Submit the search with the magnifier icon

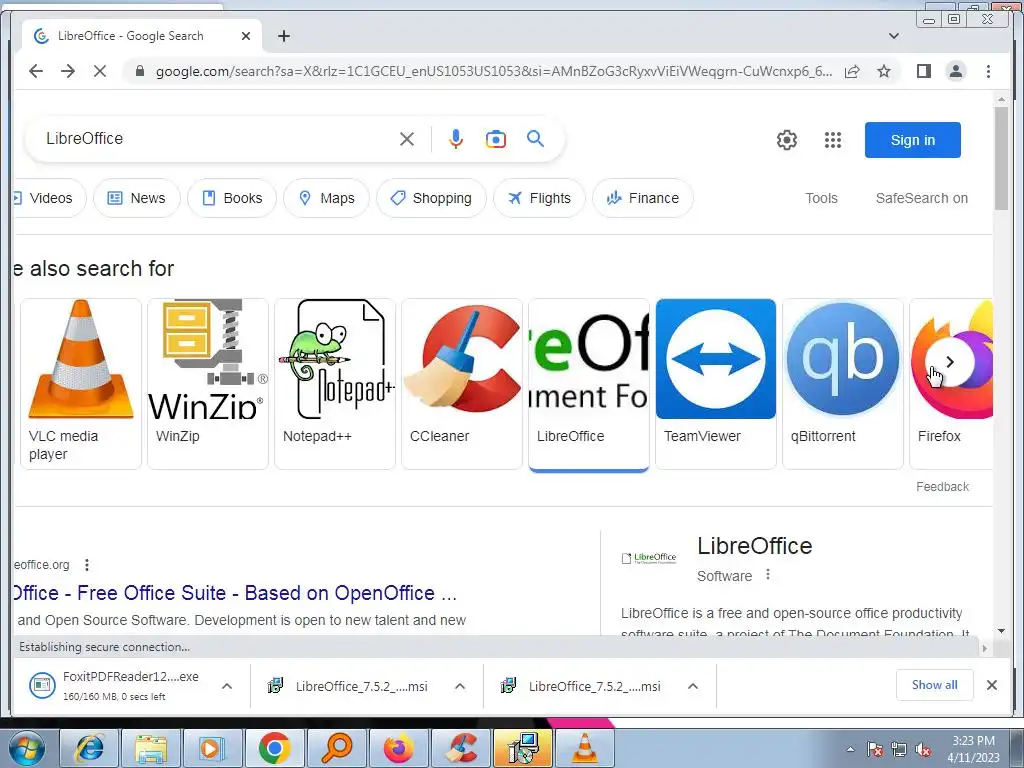[536, 138]
